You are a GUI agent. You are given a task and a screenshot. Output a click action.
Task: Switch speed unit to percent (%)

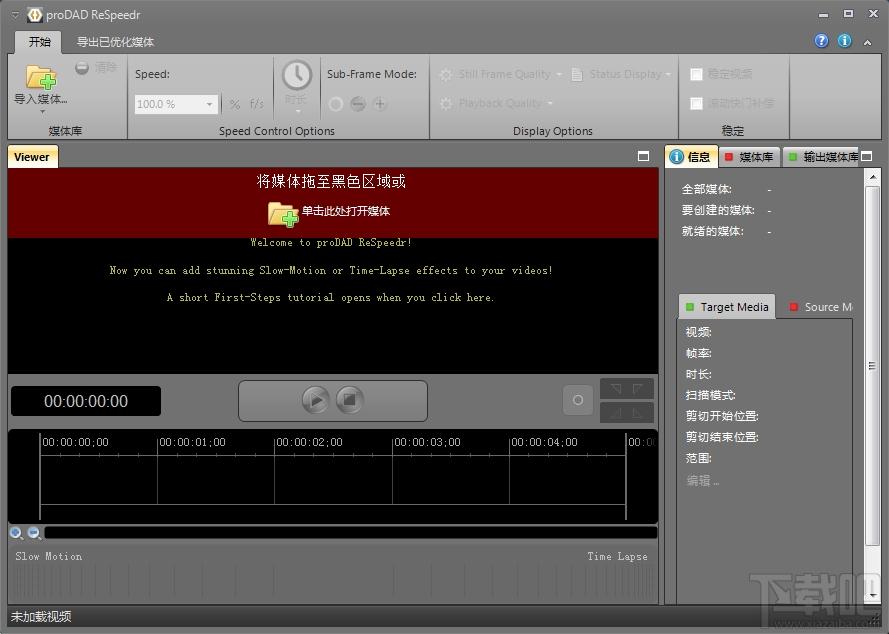[x=235, y=104]
